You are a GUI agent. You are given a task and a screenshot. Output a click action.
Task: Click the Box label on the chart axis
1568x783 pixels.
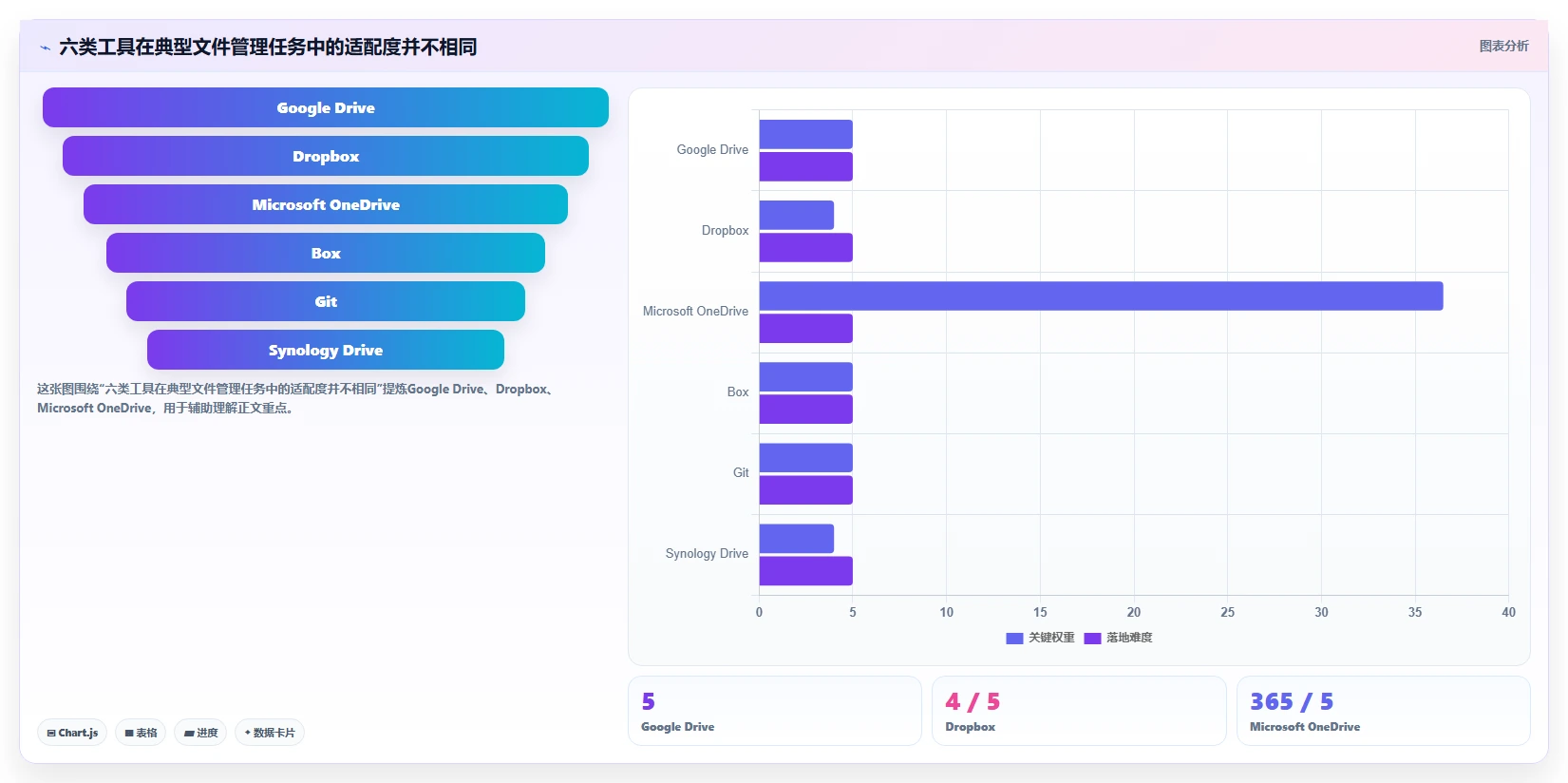(738, 392)
